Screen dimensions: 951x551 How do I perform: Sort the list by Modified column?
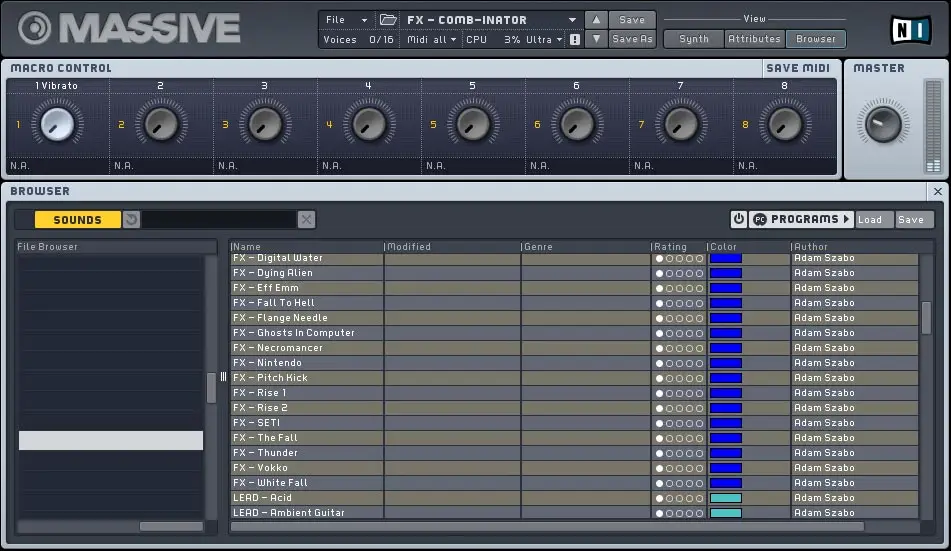pyautogui.click(x=452, y=246)
